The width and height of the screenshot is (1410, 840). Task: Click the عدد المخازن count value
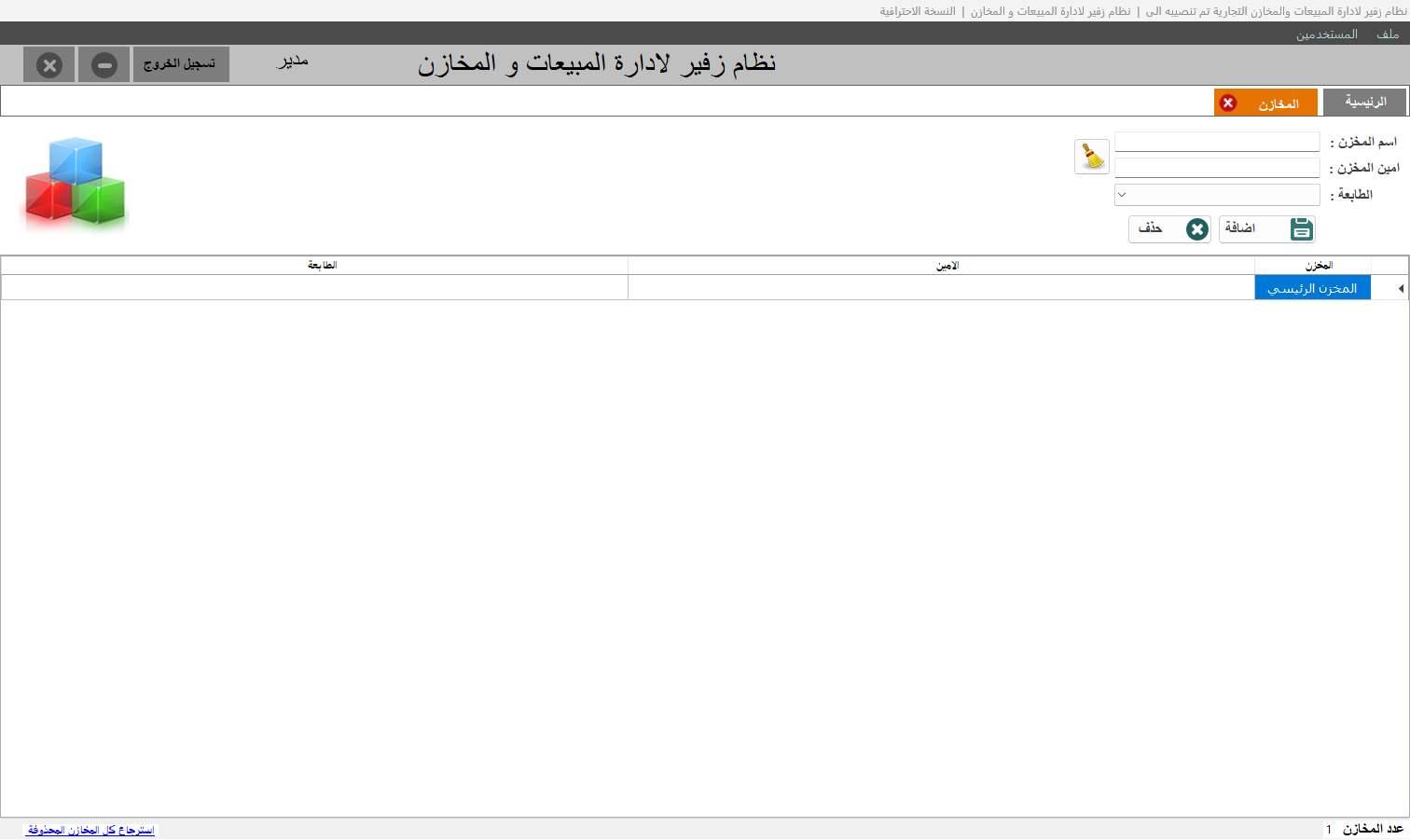tap(1329, 829)
